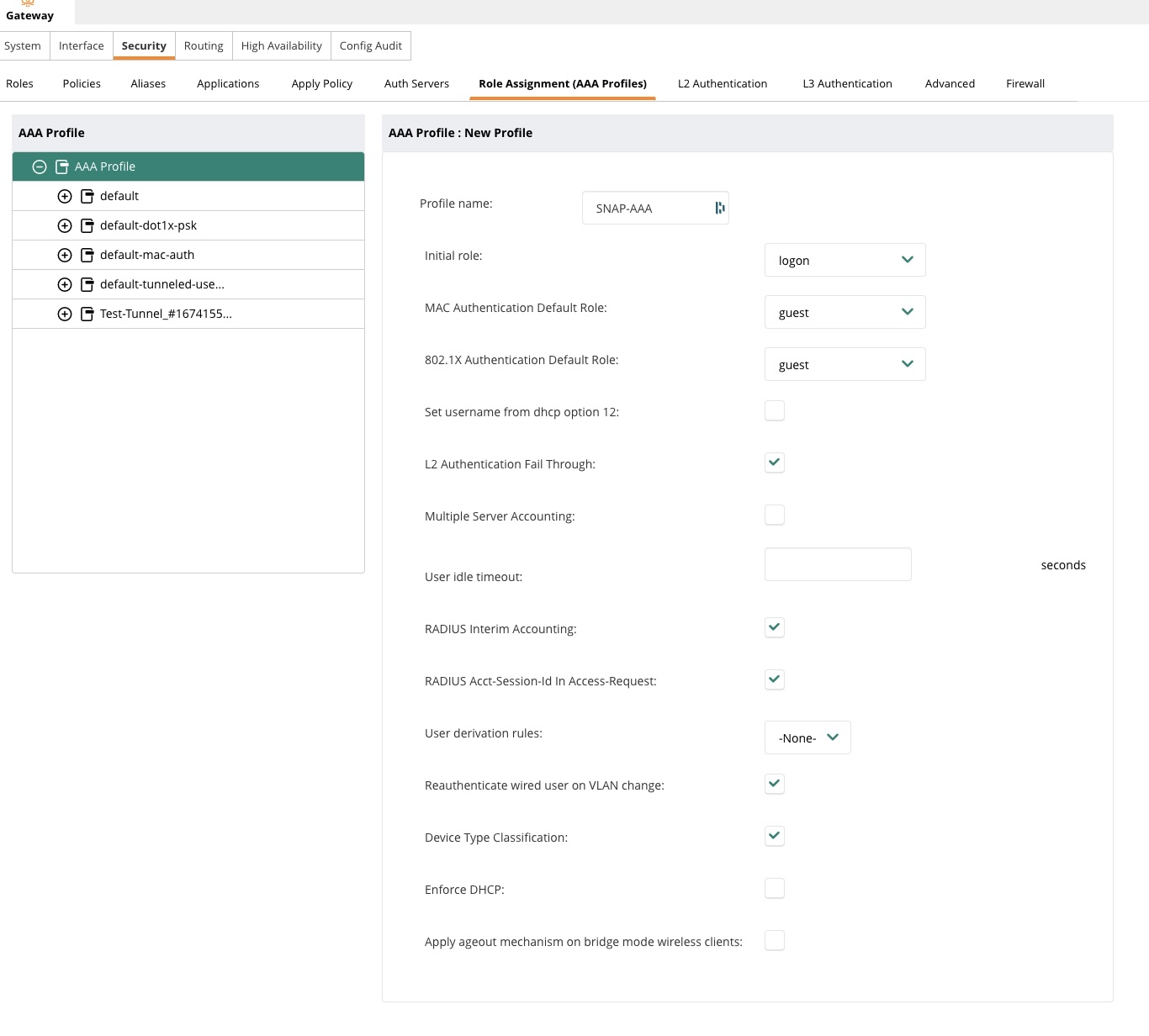Click the icon inside Profile name field
Image resolution: width=1149 pixels, height=1036 pixels.
(719, 208)
